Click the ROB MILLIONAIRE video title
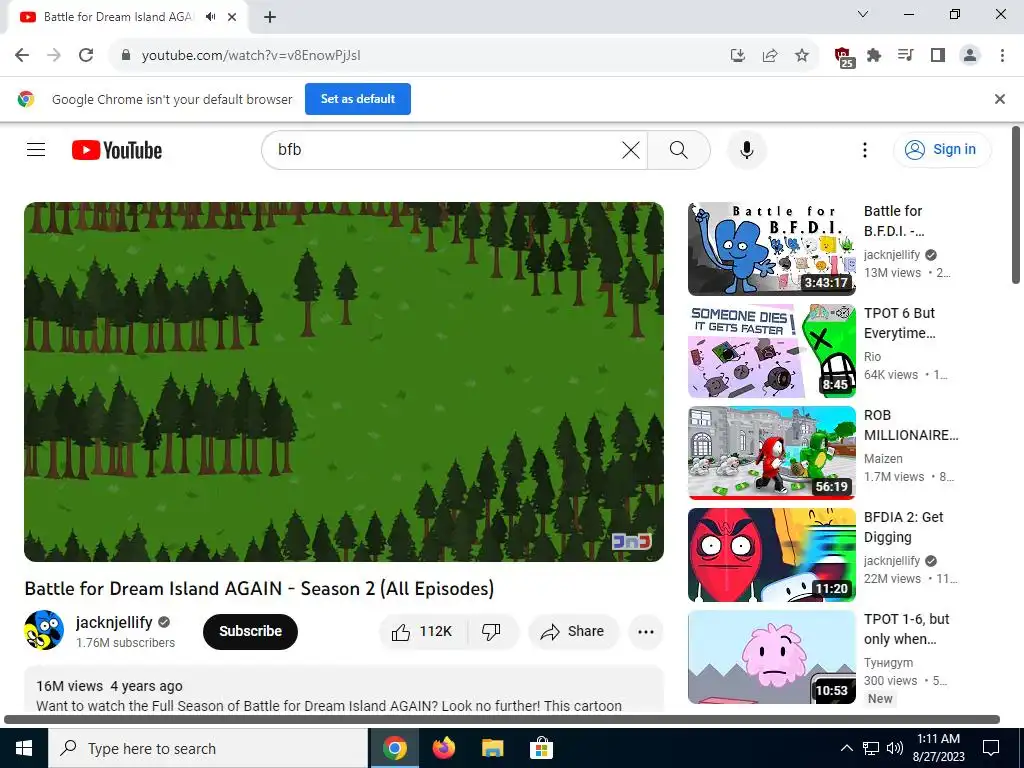1024x768 pixels. [x=911, y=425]
